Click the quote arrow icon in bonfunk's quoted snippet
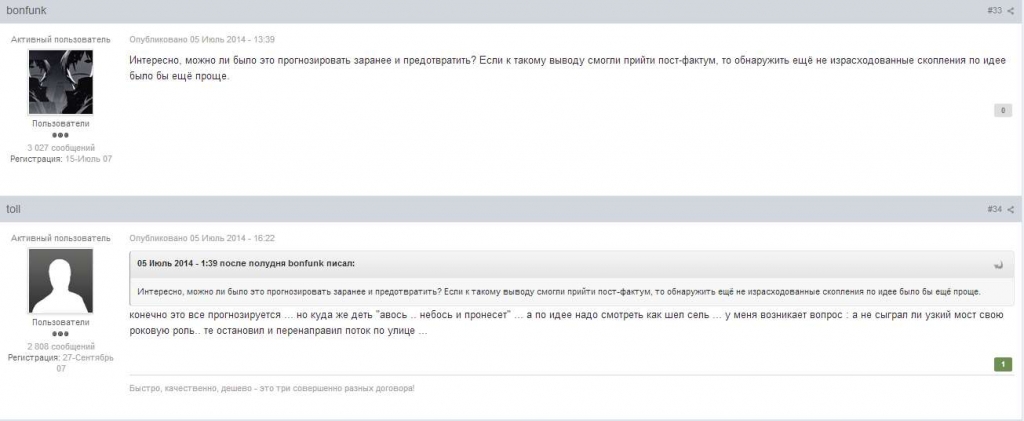Viewport: 1024px width, 421px height. click(999, 264)
